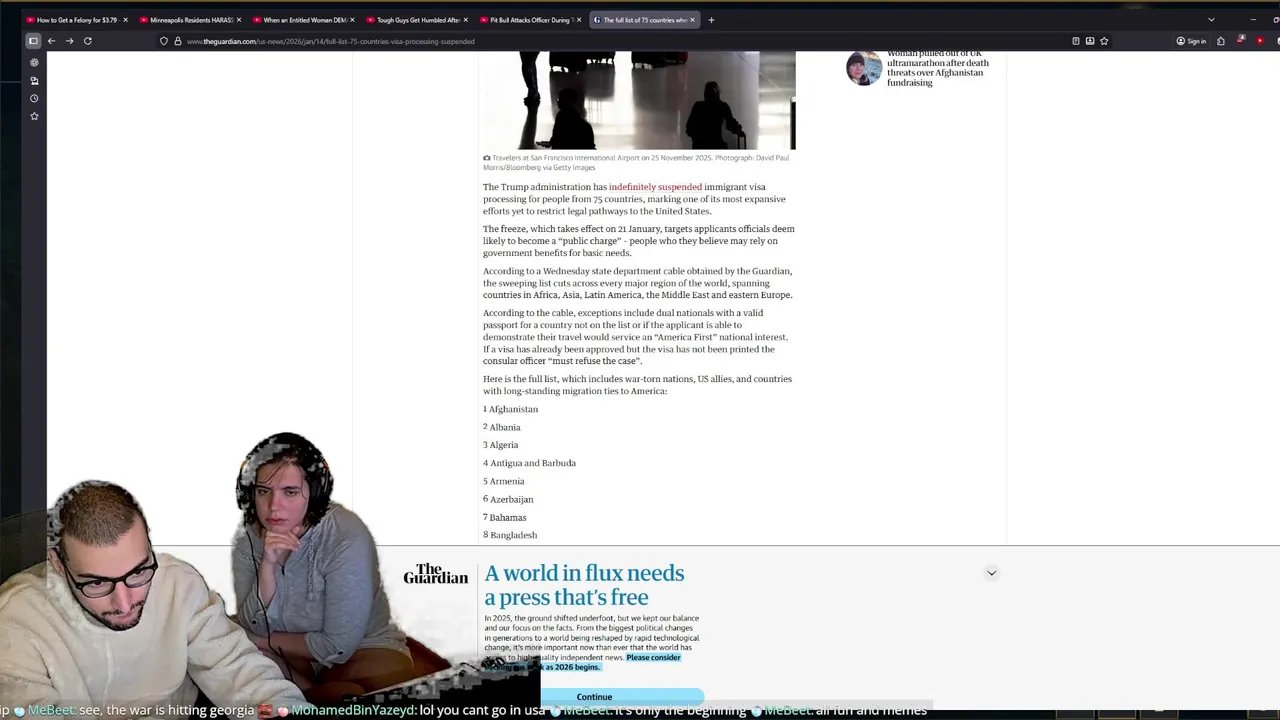The height and width of the screenshot is (720, 1280).
Task: Bookmark this page with the star
Action: 1104,41
